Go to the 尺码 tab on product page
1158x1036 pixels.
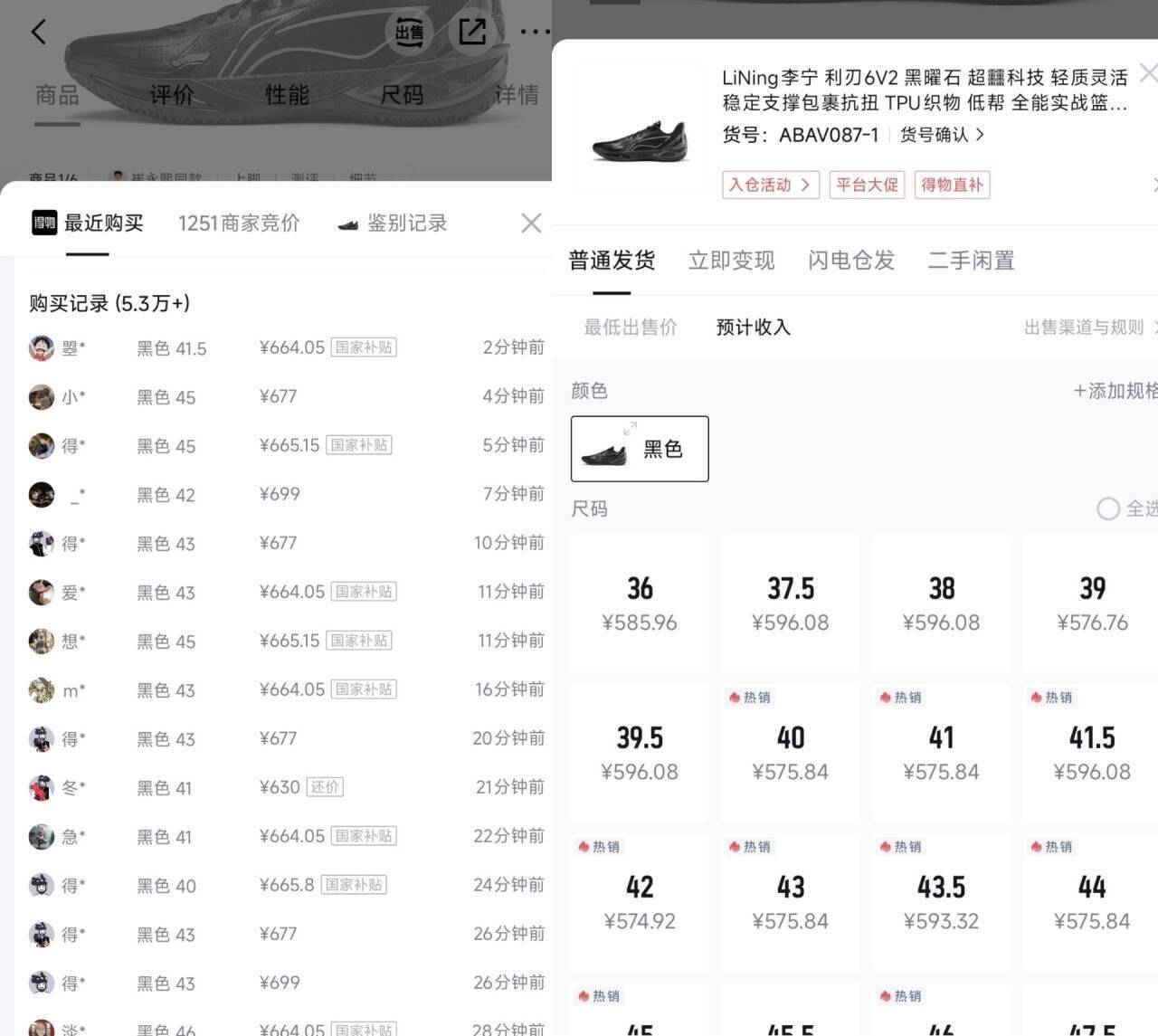[x=403, y=94]
